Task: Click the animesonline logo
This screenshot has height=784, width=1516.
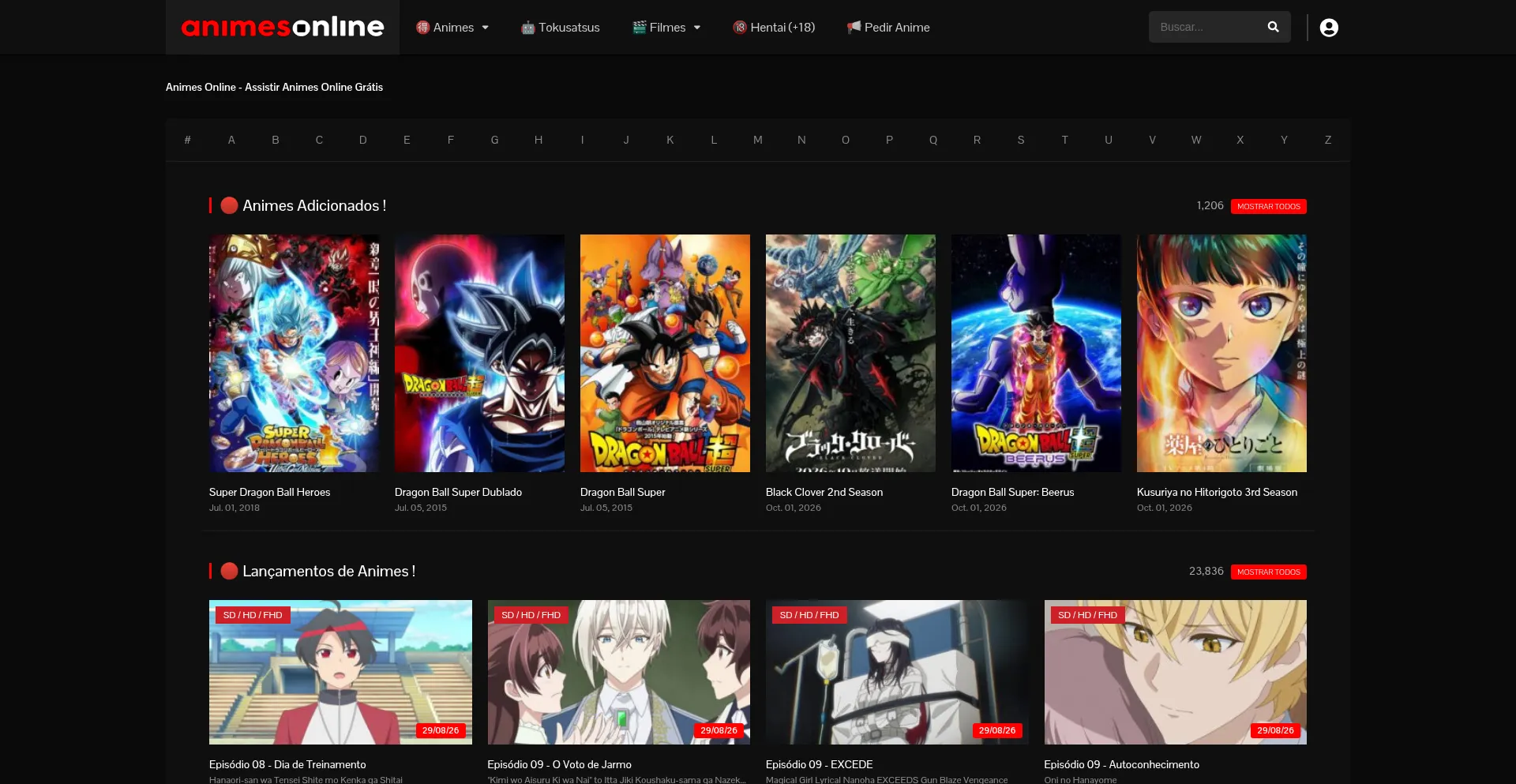Action: click(x=283, y=27)
